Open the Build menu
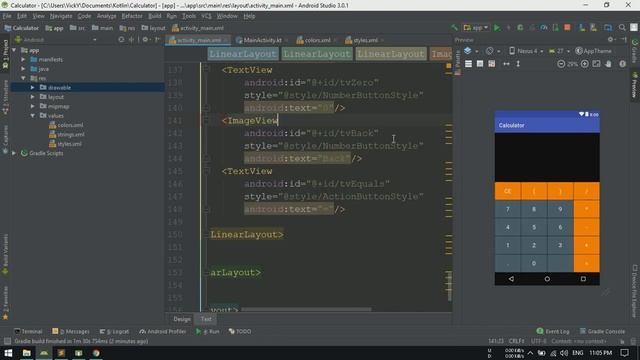 coord(154,16)
